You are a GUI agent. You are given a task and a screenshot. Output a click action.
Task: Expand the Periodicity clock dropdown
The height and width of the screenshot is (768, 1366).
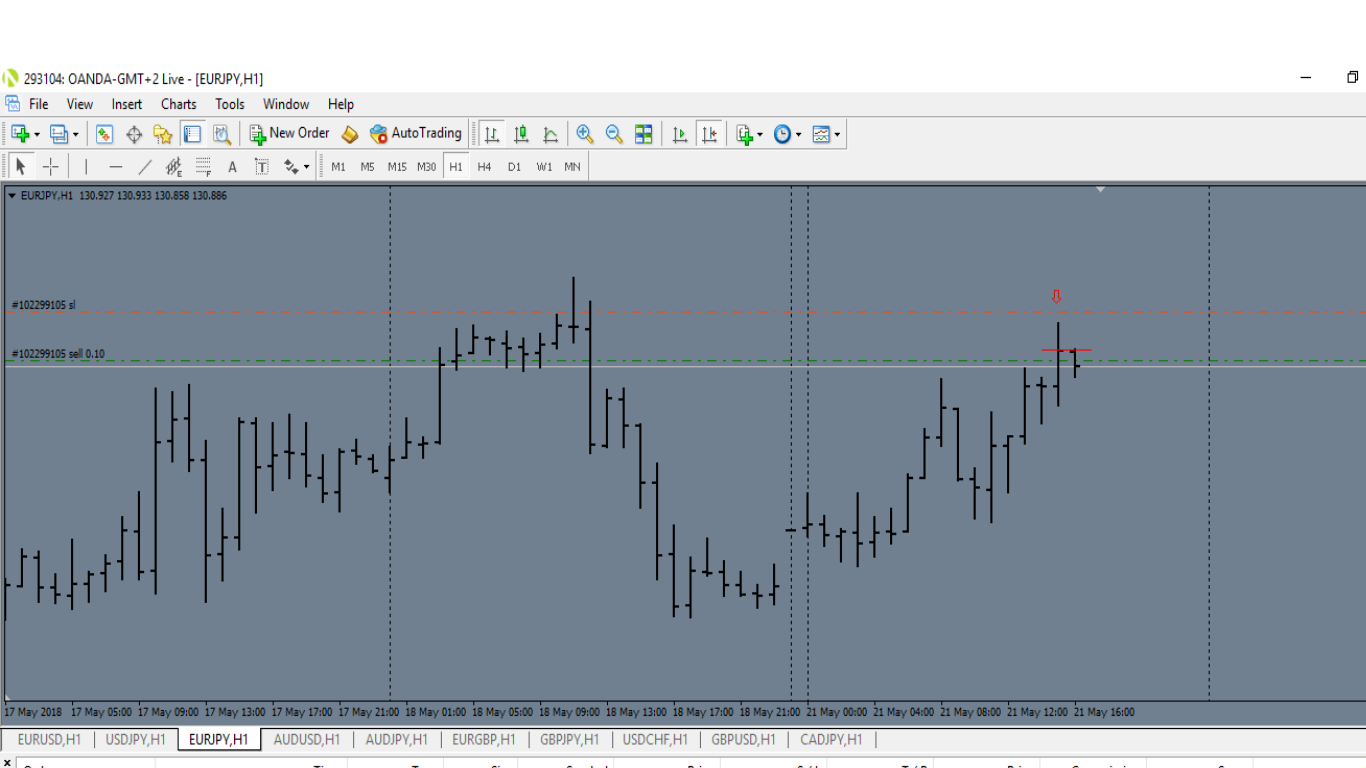[x=798, y=134]
